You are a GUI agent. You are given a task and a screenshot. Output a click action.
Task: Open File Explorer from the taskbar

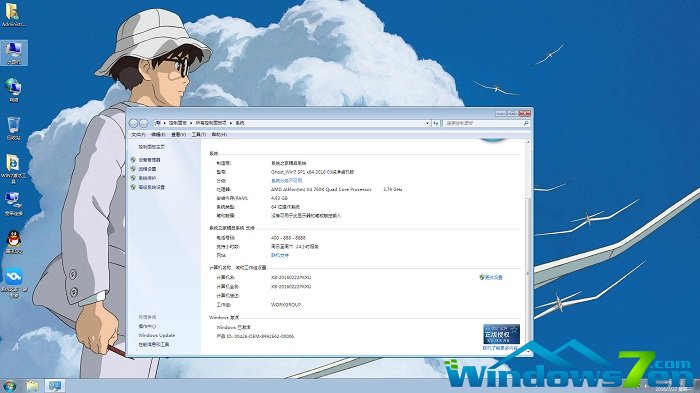click(32, 386)
